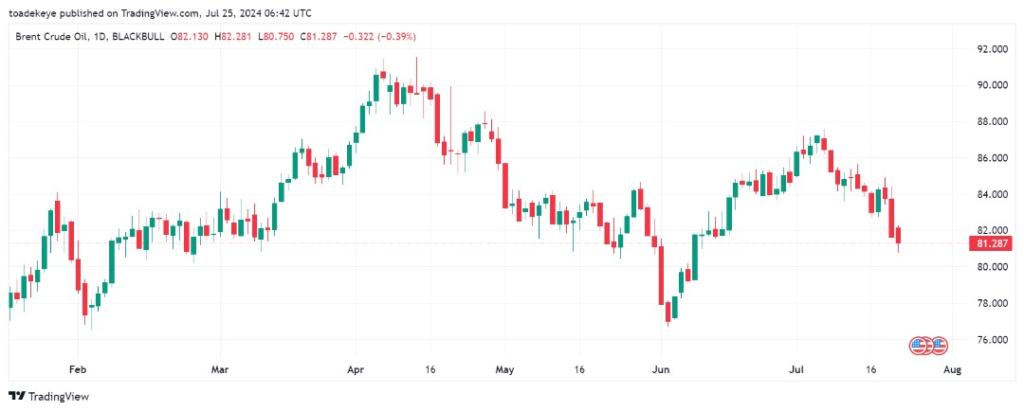Click the left US flag event icon
The width and height of the screenshot is (1024, 411).
point(920,346)
